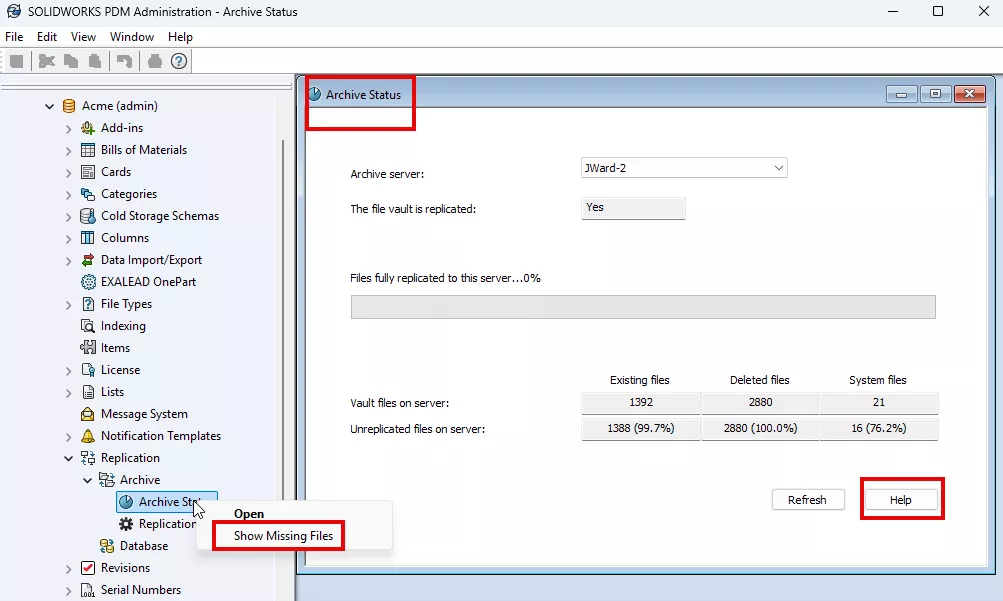Screen dimensions: 1003x601
Task: Open the File menu
Action: (14, 36)
